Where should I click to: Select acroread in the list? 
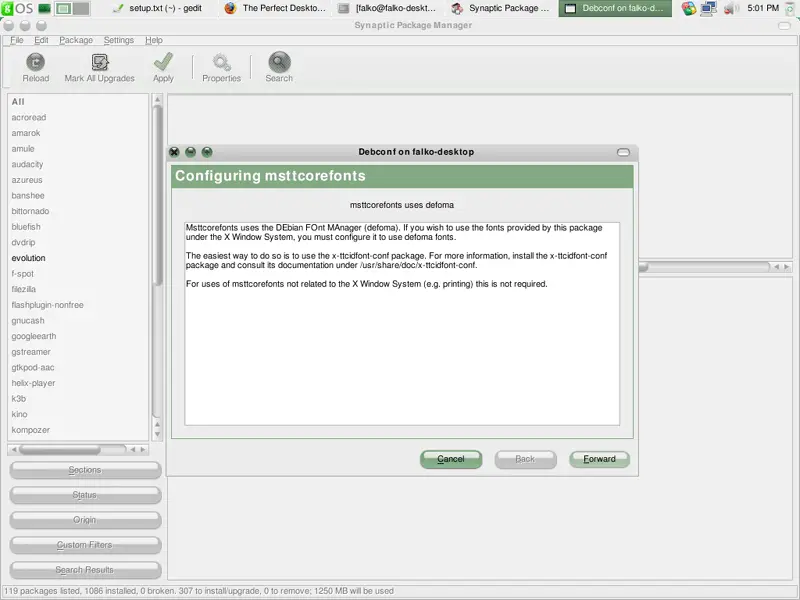(78, 117)
